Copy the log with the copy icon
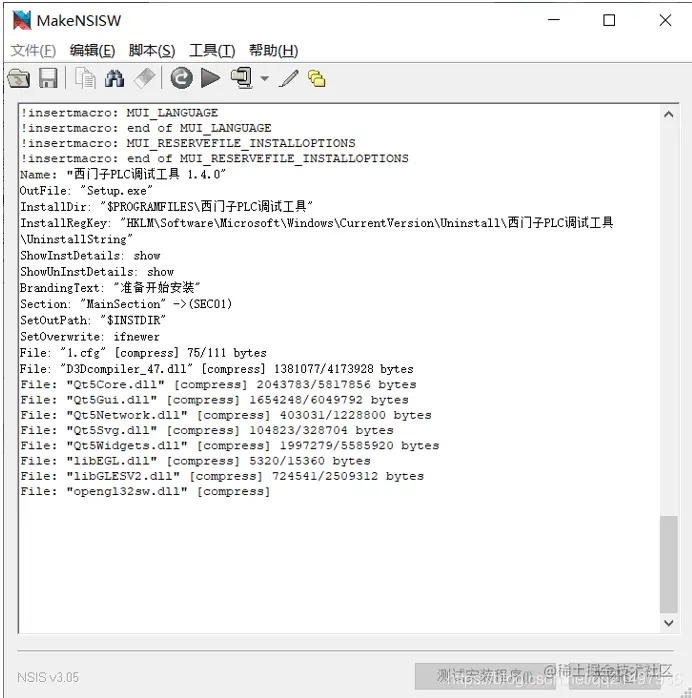 (85, 78)
